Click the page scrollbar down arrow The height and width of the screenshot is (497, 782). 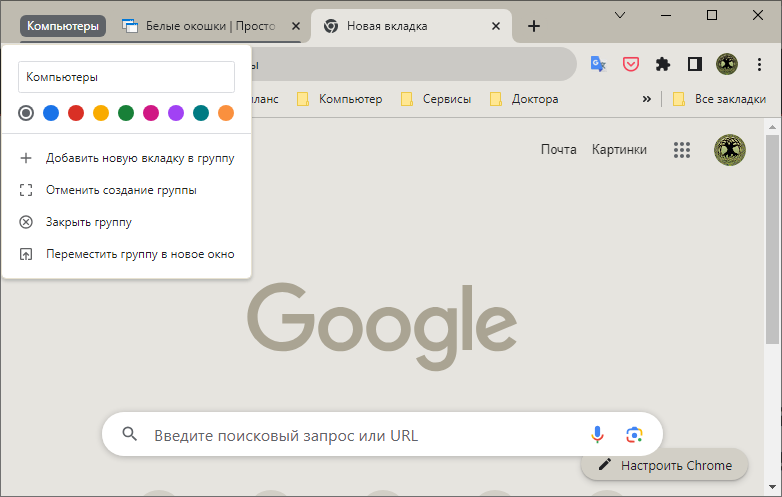pos(772,487)
